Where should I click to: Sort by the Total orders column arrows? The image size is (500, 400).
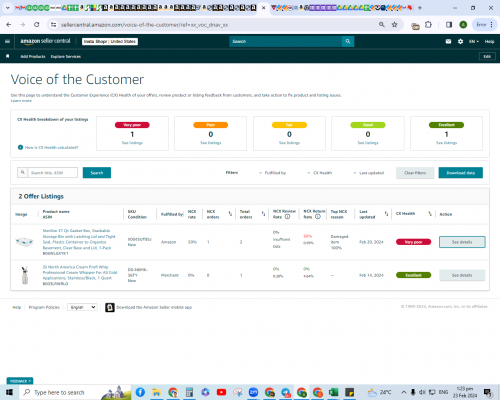tap(263, 214)
